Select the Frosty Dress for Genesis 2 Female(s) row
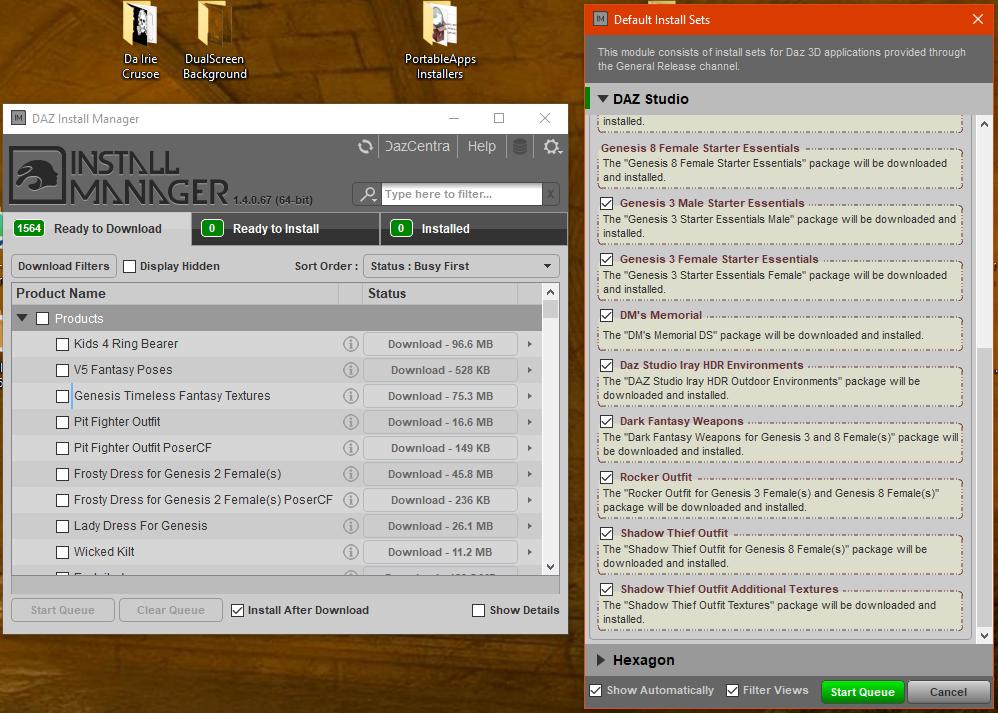Viewport: 998px width, 713px height. pos(277,474)
